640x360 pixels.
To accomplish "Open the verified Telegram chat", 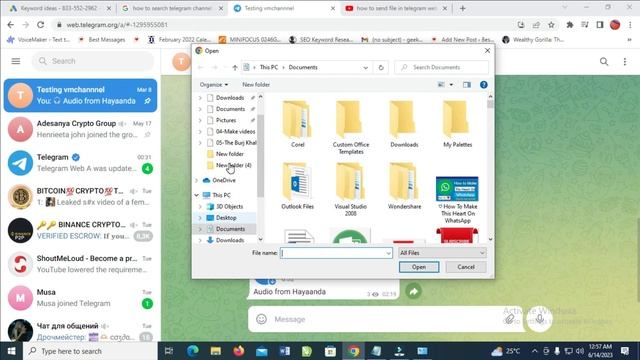I will point(80,163).
